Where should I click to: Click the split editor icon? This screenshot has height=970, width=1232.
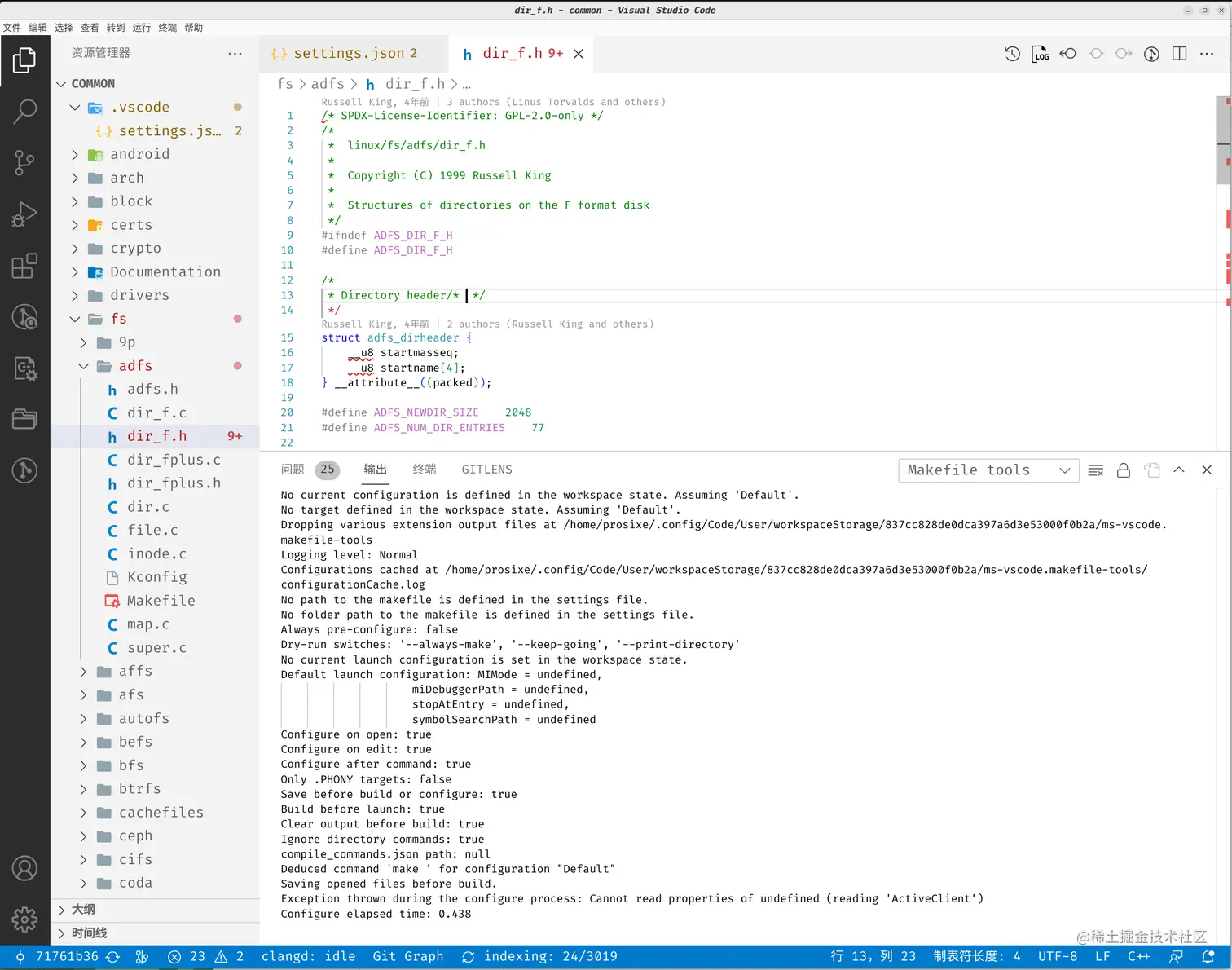tap(1179, 54)
